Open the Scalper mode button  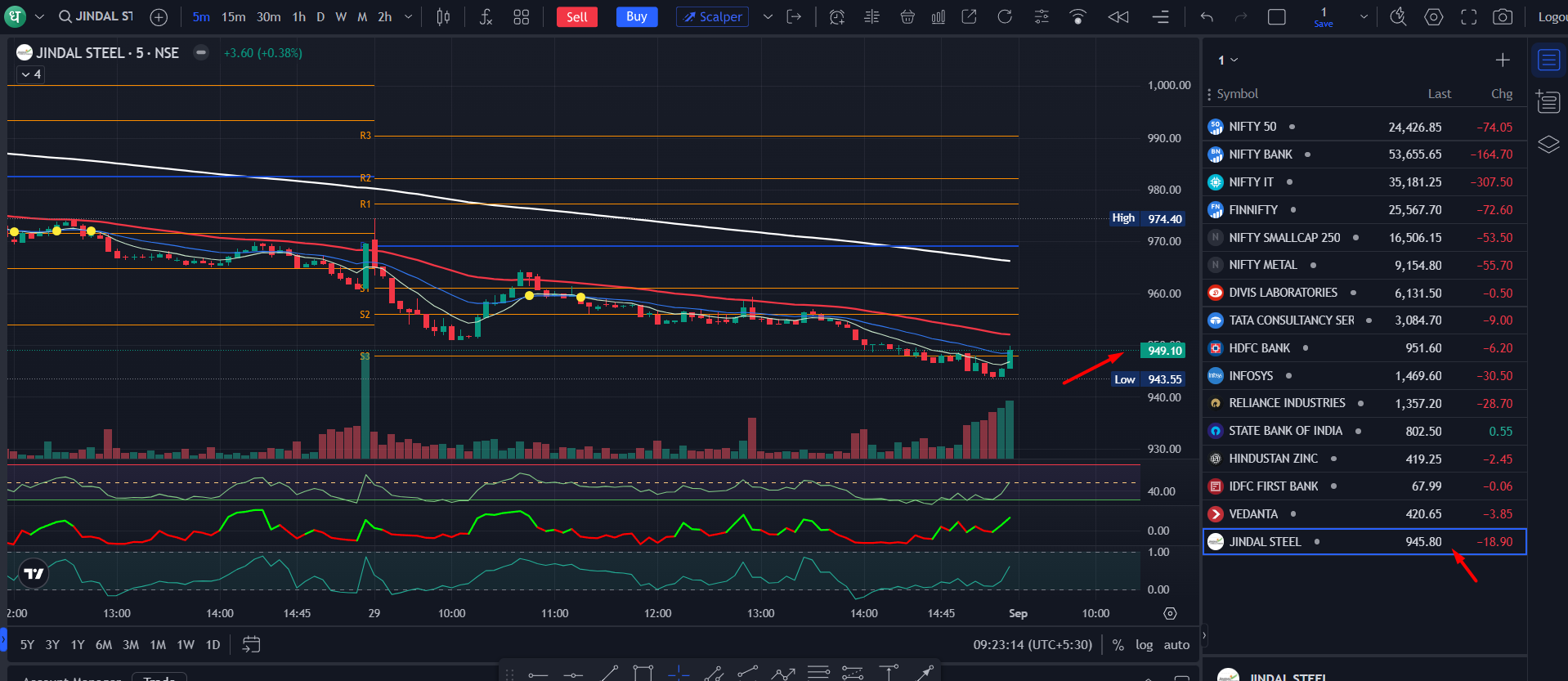pos(712,16)
